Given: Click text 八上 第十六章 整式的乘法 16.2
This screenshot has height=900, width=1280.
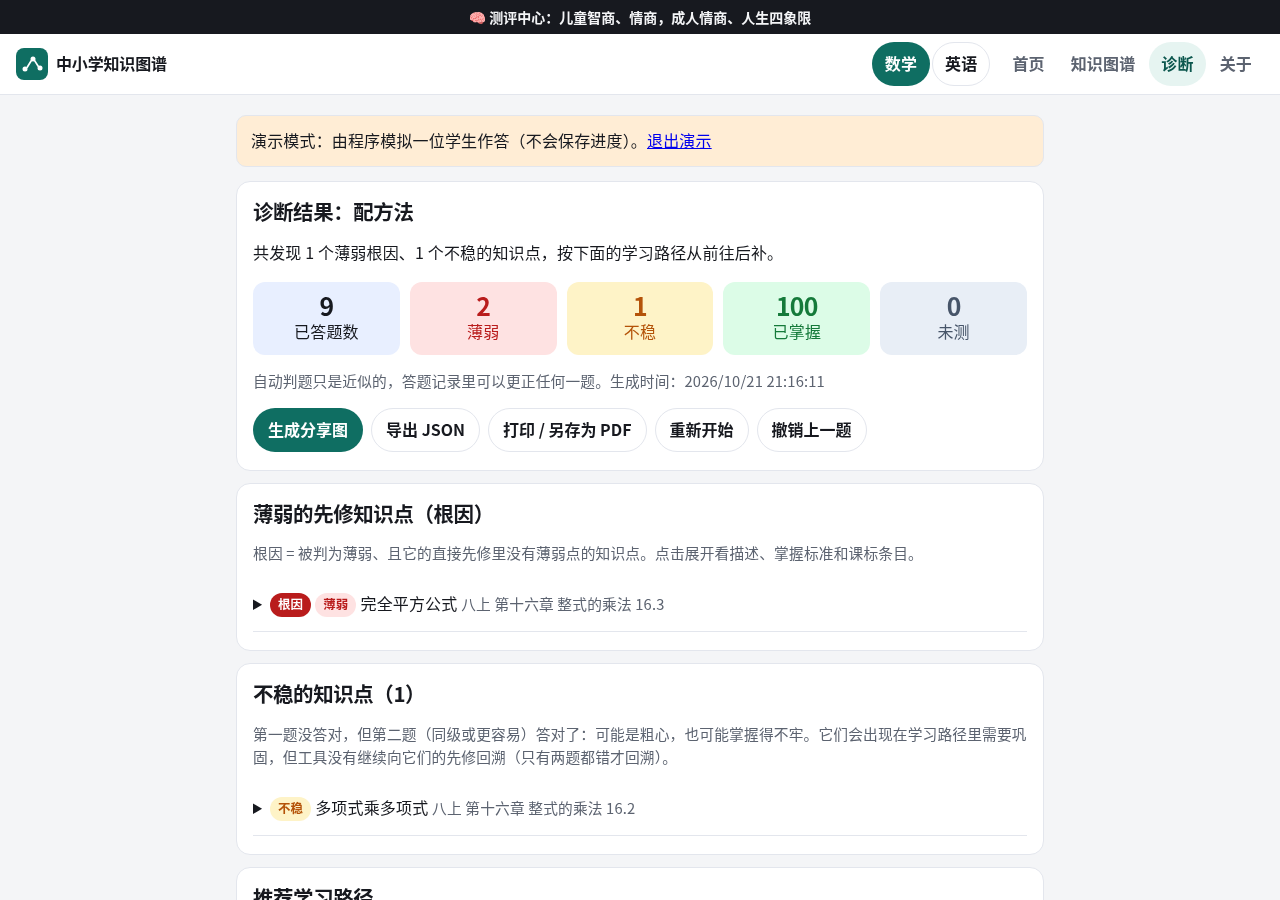Looking at the screenshot, I should [534, 808].
